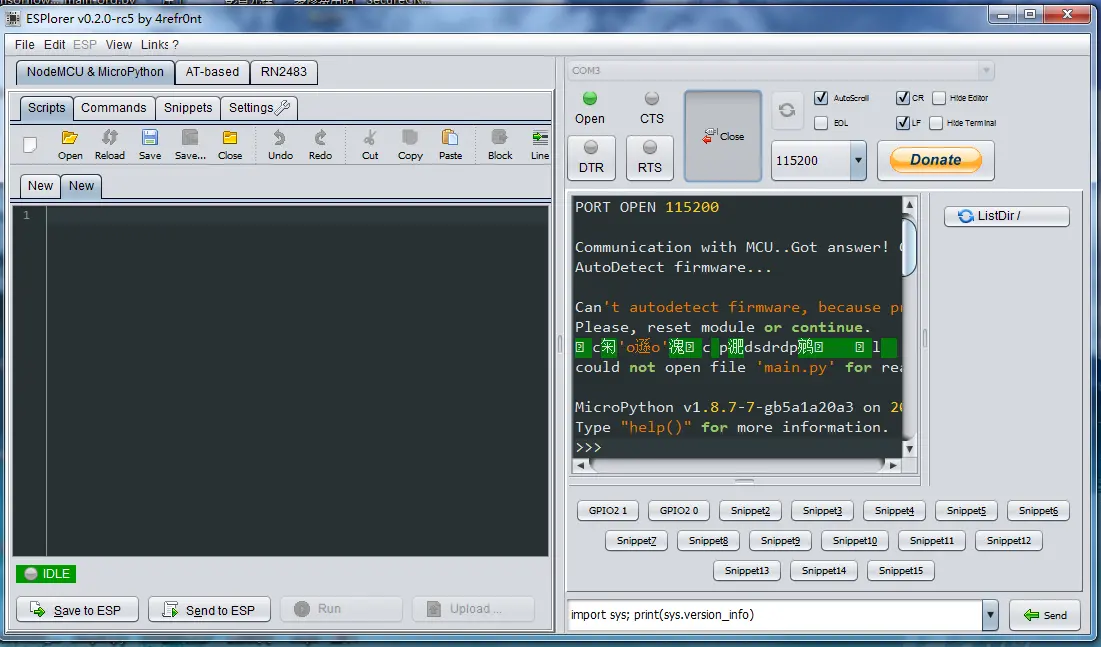Click the terminal horizontal scroll right arrow
The image size is (1101, 647).
pos(892,465)
